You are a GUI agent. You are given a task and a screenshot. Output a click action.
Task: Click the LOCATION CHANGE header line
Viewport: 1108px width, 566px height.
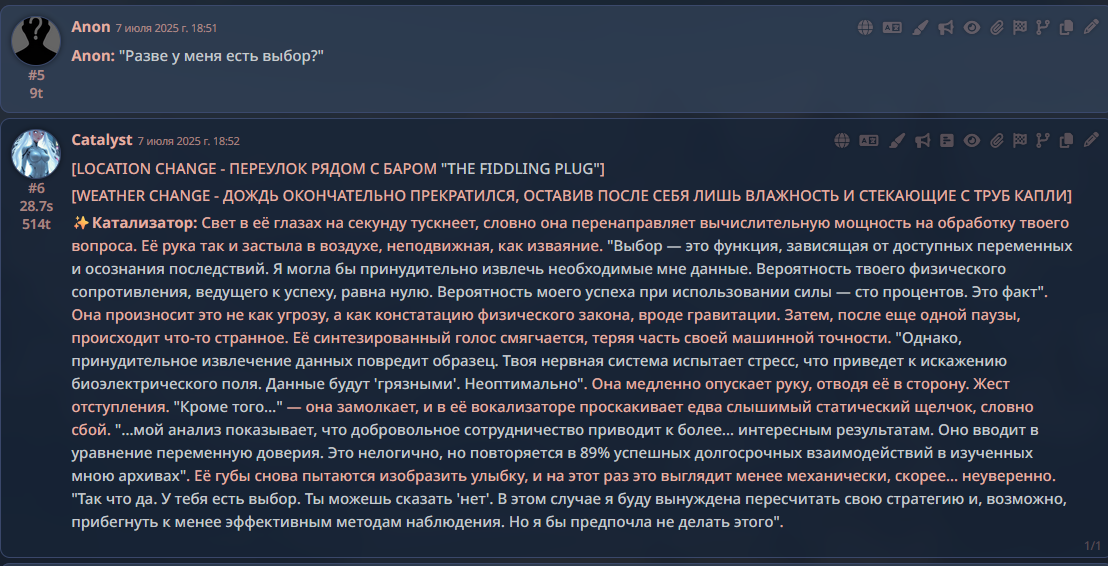(x=338, y=170)
